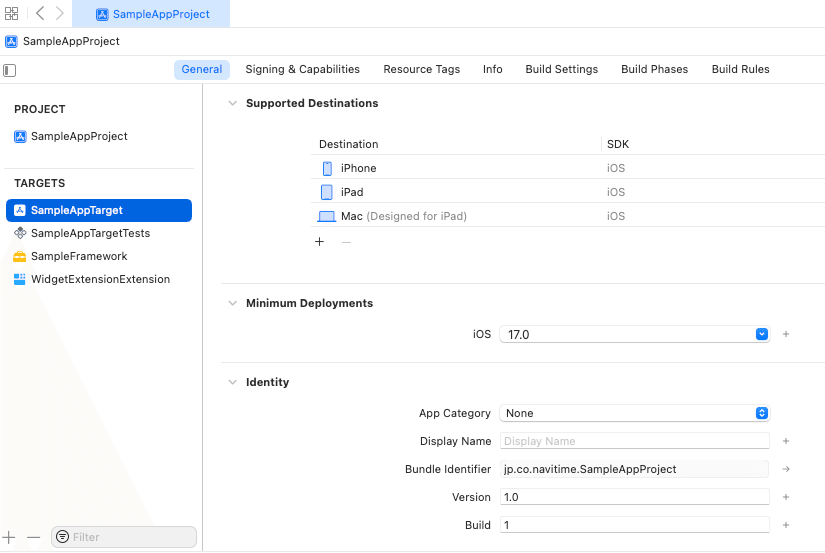The width and height of the screenshot is (825, 553).
Task: Click the Destination column header
Action: point(348,144)
